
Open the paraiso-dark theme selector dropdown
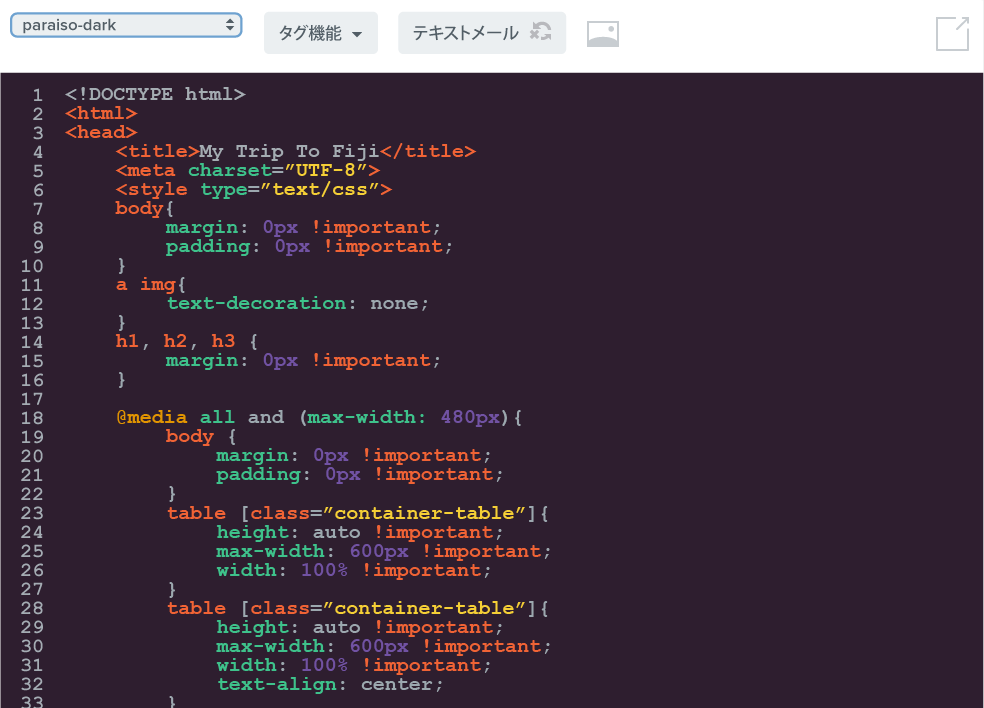click(126, 22)
